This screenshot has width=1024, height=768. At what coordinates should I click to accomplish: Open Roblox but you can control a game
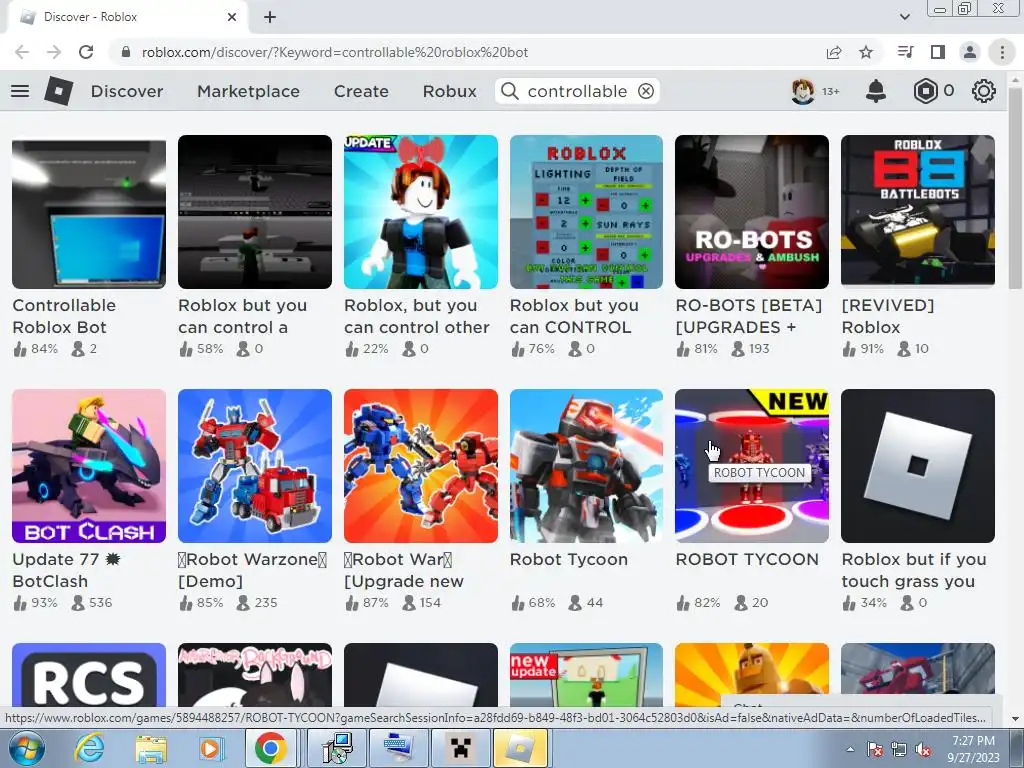click(x=255, y=212)
